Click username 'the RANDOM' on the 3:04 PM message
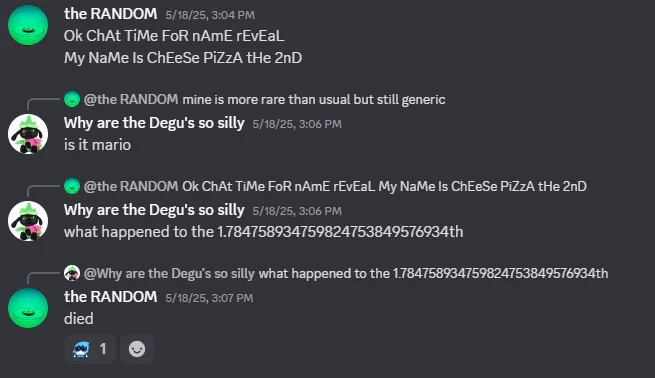Image resolution: width=655 pixels, height=378 pixels. coord(110,14)
